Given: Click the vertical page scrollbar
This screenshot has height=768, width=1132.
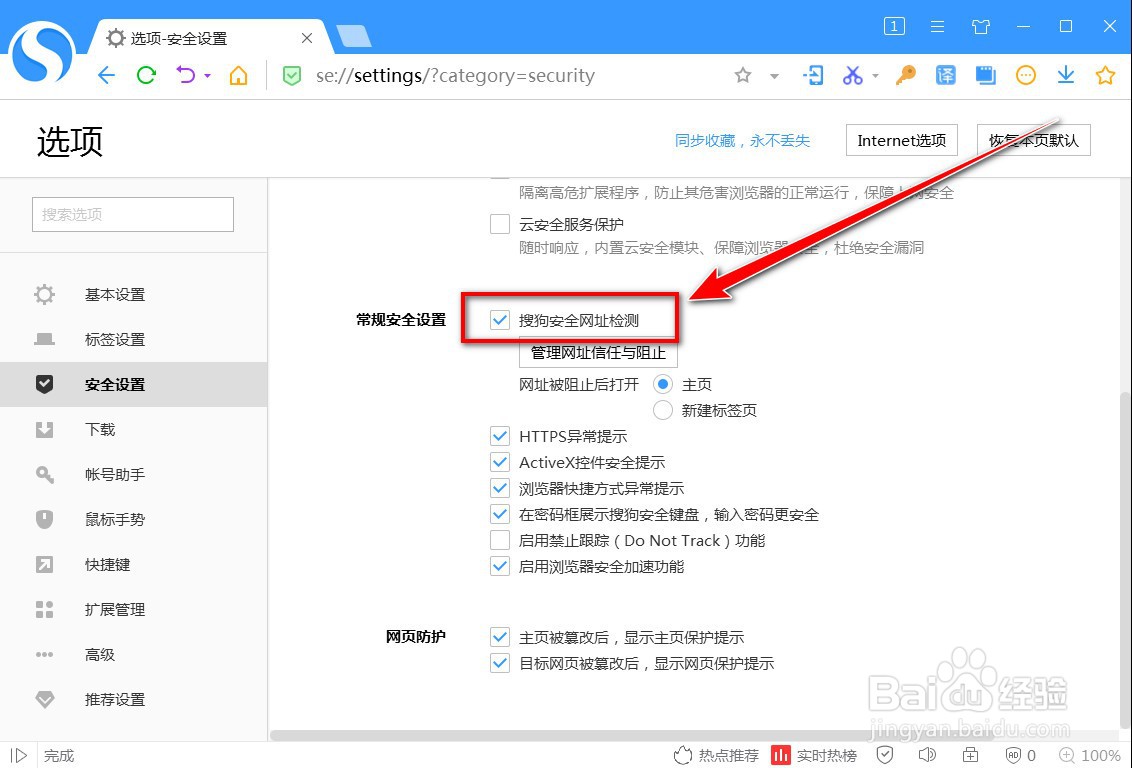Looking at the screenshot, I should 1126,560.
